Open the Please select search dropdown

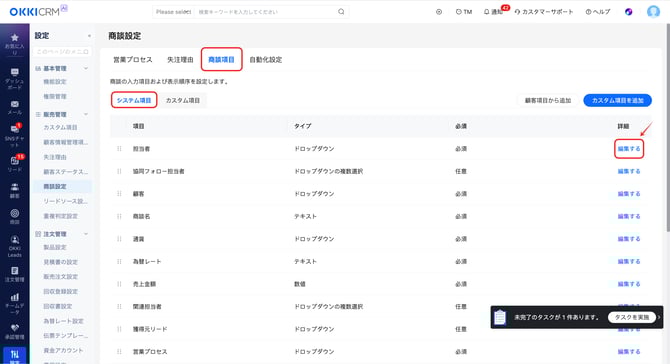[173, 12]
